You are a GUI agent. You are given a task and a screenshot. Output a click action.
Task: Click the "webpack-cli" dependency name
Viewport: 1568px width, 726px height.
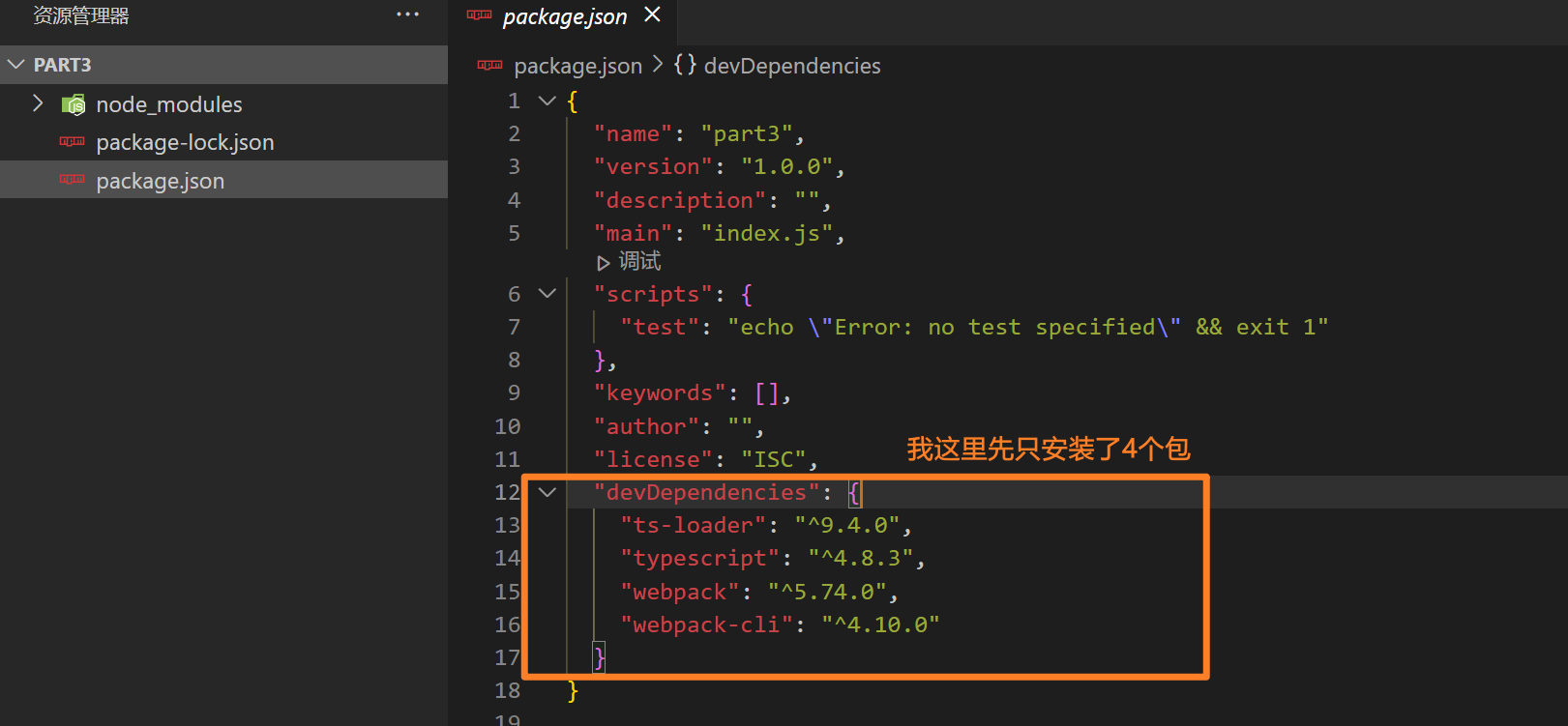click(707, 624)
